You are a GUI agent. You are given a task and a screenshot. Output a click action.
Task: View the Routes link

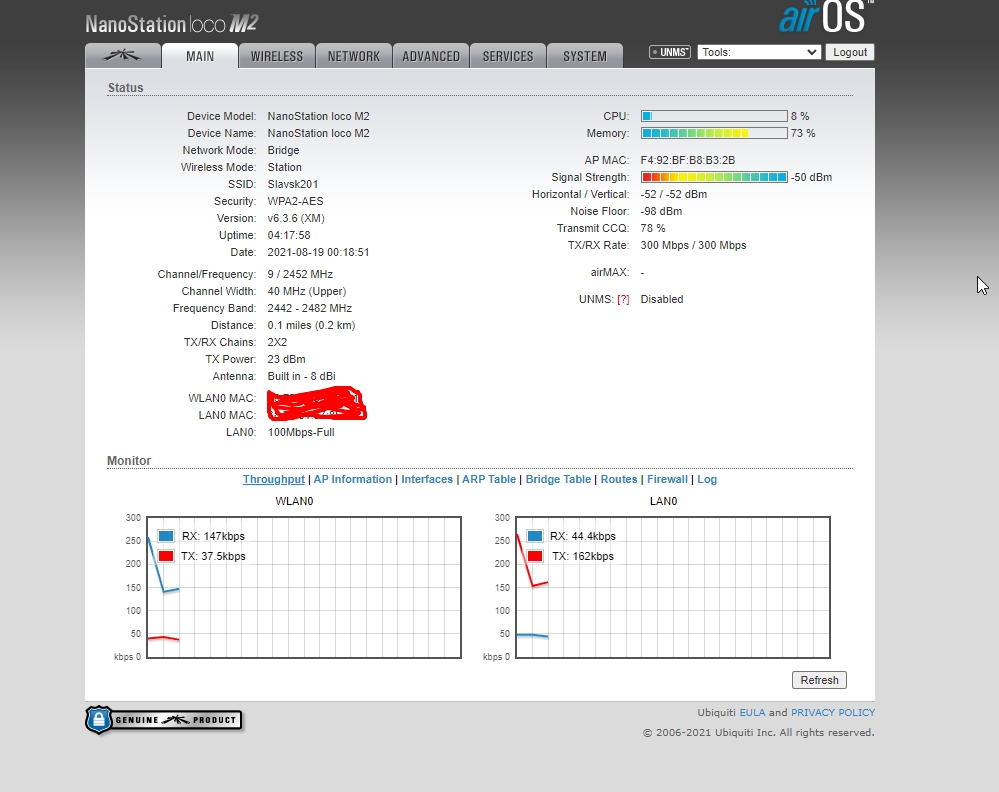pos(619,479)
